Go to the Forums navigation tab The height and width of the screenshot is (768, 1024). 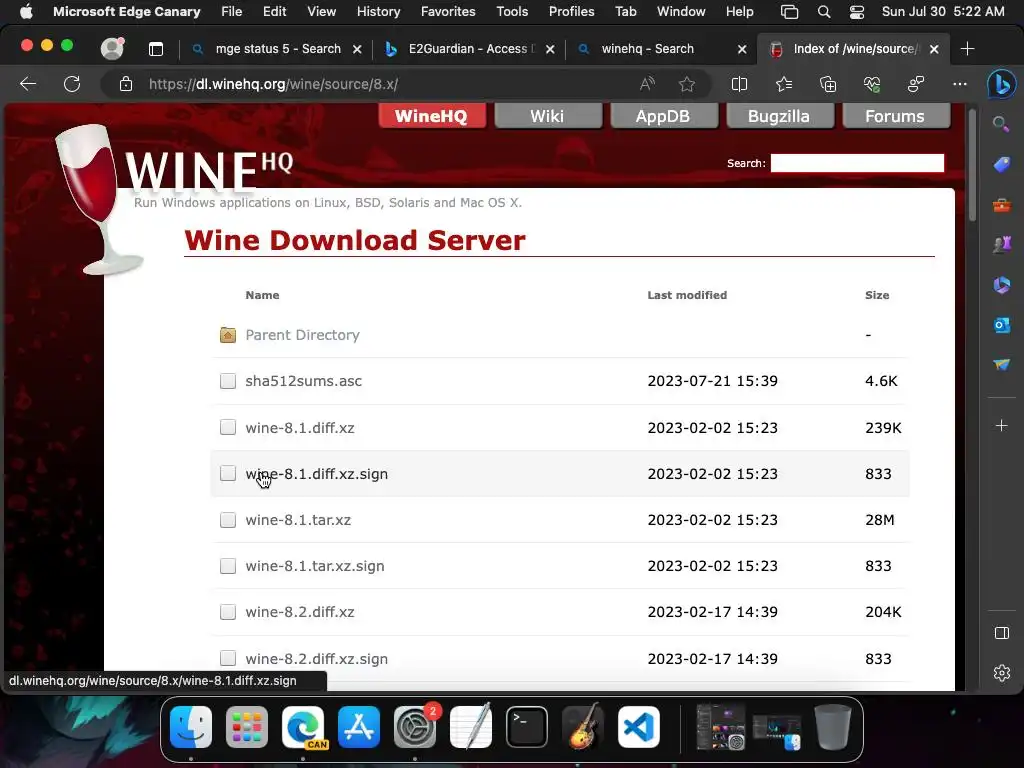pos(895,116)
